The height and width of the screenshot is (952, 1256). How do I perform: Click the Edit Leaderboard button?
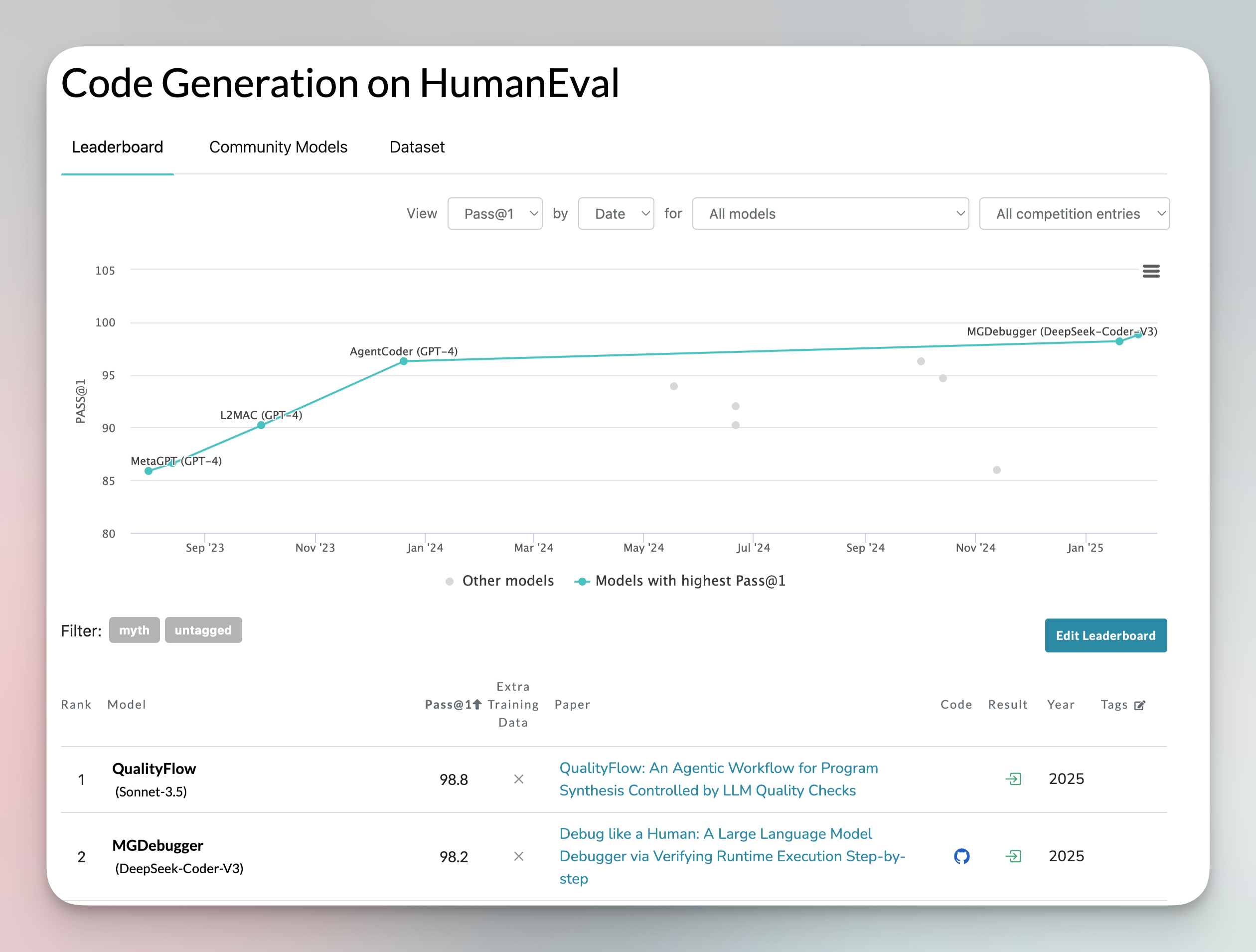pyautogui.click(x=1105, y=635)
